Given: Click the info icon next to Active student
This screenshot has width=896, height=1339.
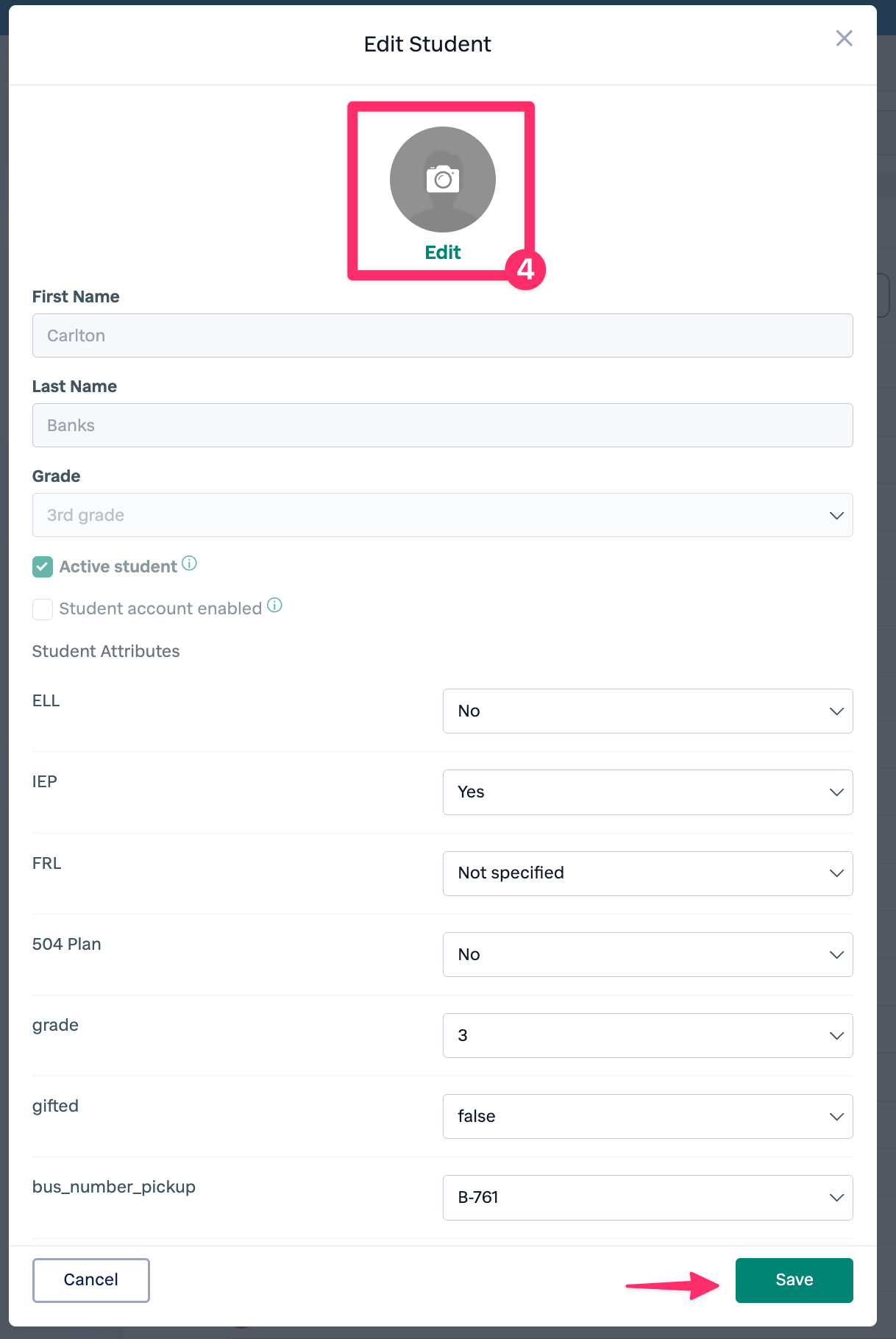Looking at the screenshot, I should 190,564.
